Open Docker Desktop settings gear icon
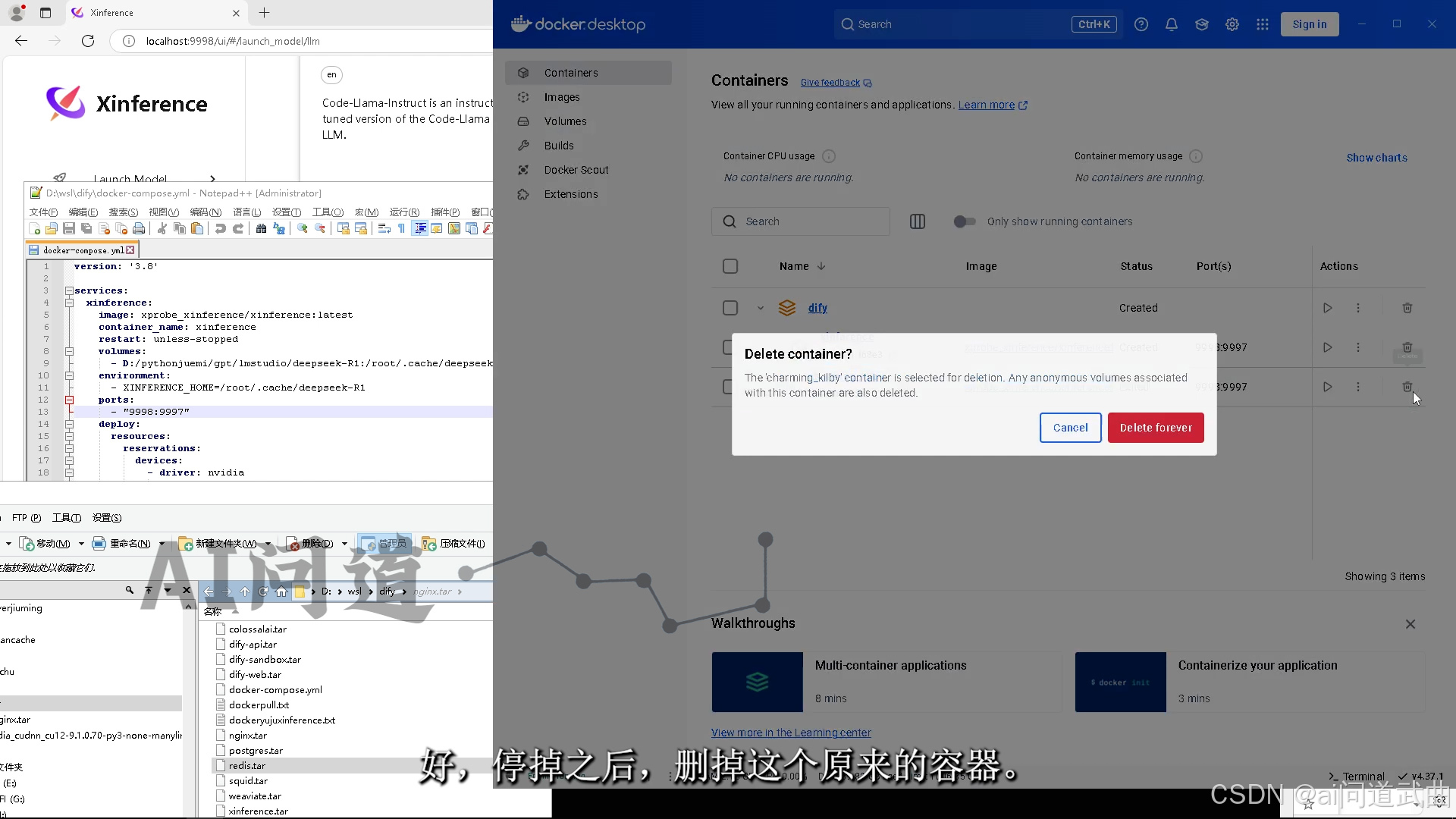Image resolution: width=1456 pixels, height=819 pixels. point(1232,24)
